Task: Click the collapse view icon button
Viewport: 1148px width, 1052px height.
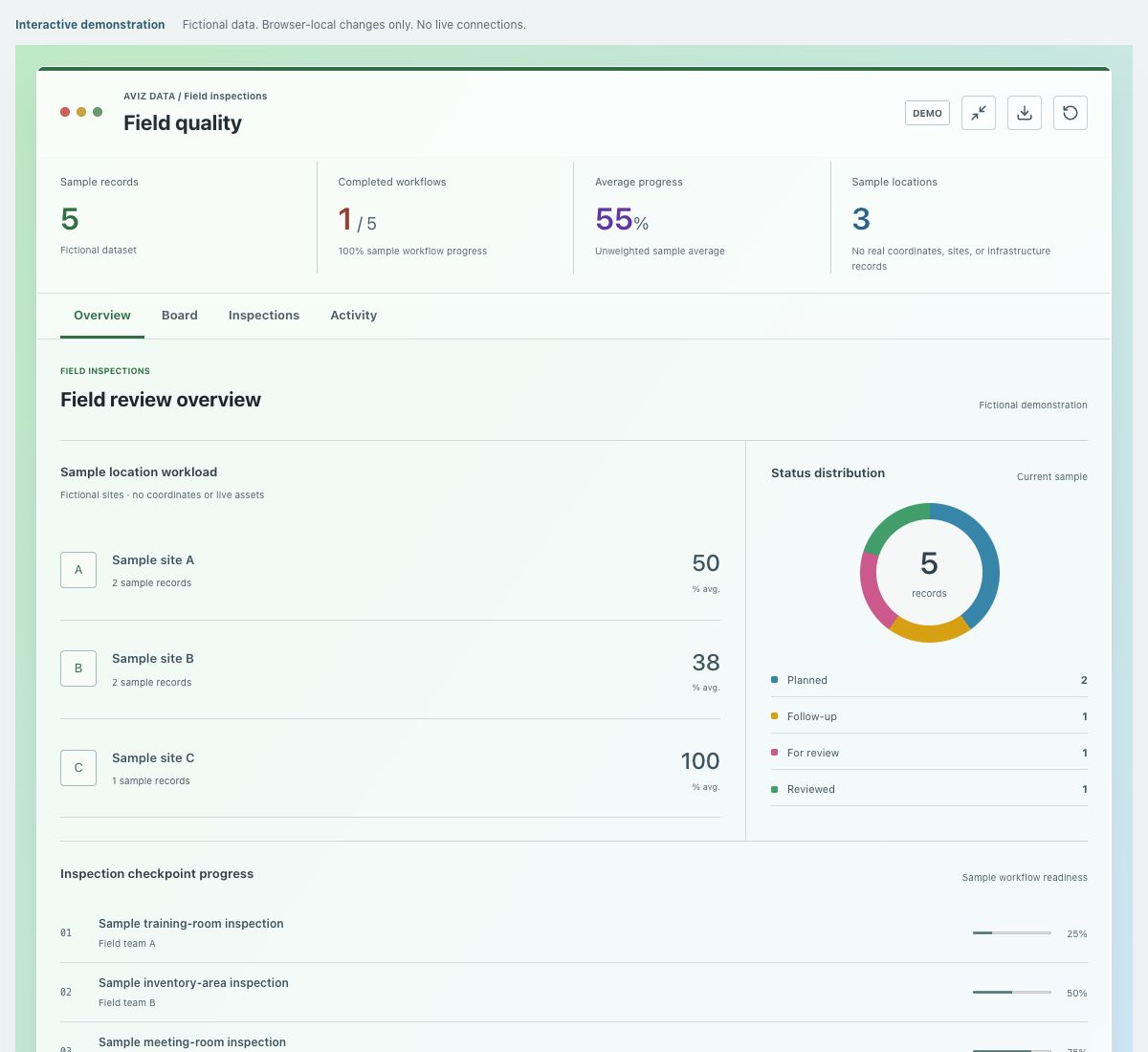Action: tap(978, 113)
